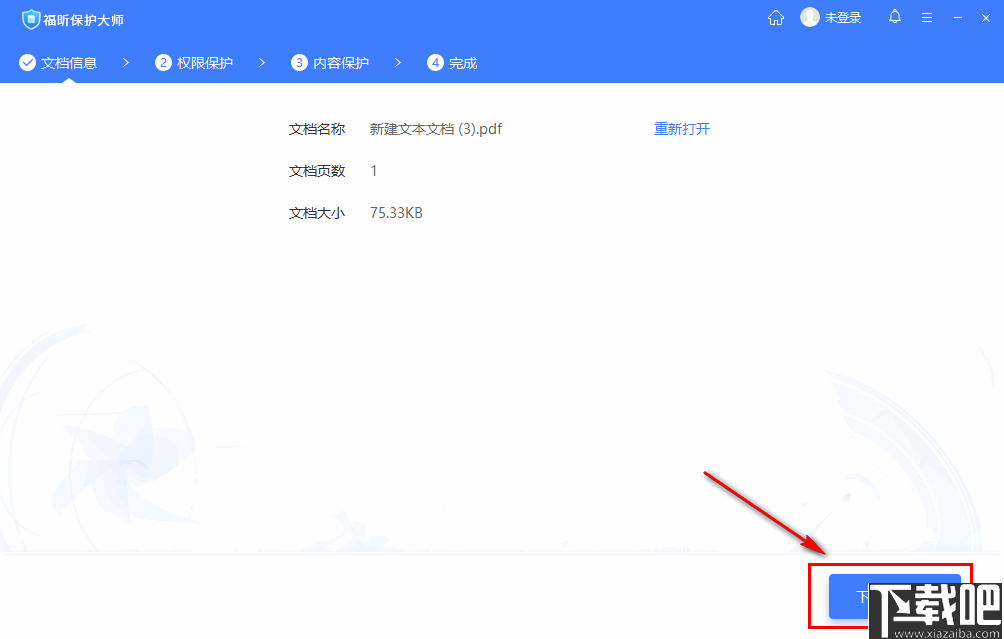Click the numbered circle 4 of 完成
This screenshot has width=1004, height=639.
(x=434, y=62)
